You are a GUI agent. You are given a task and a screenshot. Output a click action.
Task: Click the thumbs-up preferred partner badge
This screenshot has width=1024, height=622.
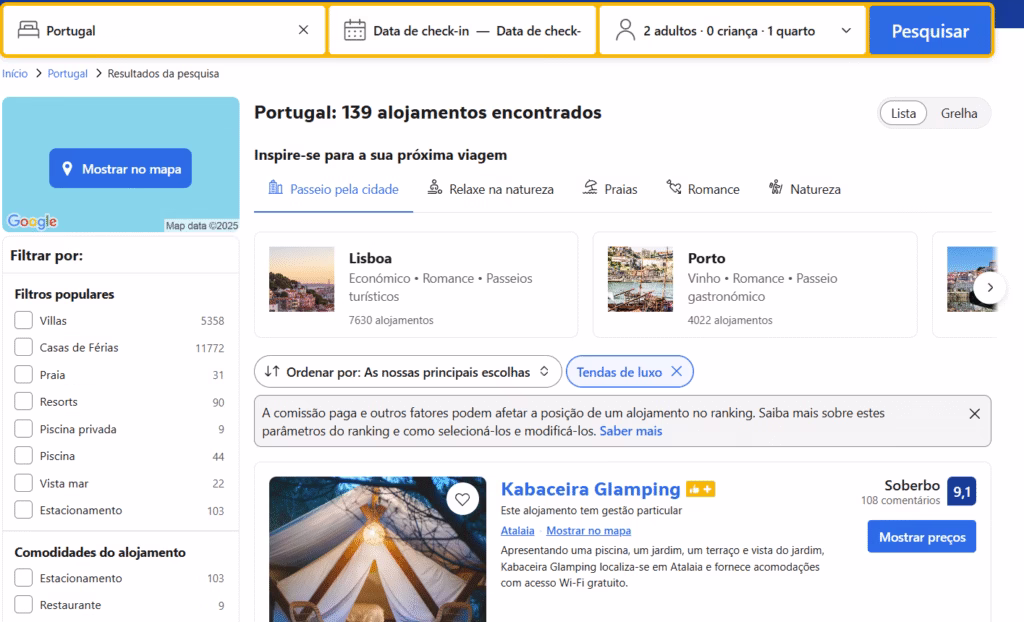[700, 489]
